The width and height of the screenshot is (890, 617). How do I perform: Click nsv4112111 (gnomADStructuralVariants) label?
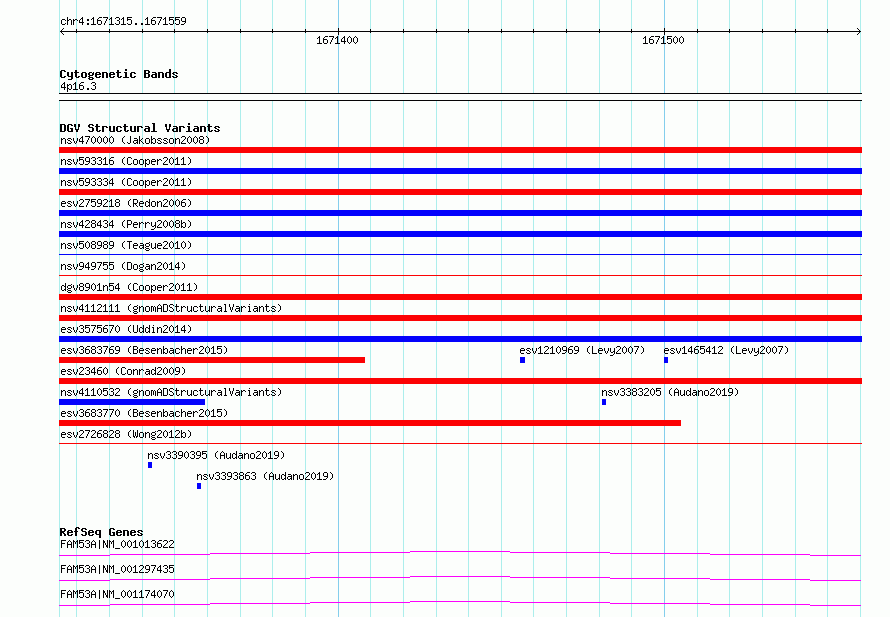[x=171, y=308]
